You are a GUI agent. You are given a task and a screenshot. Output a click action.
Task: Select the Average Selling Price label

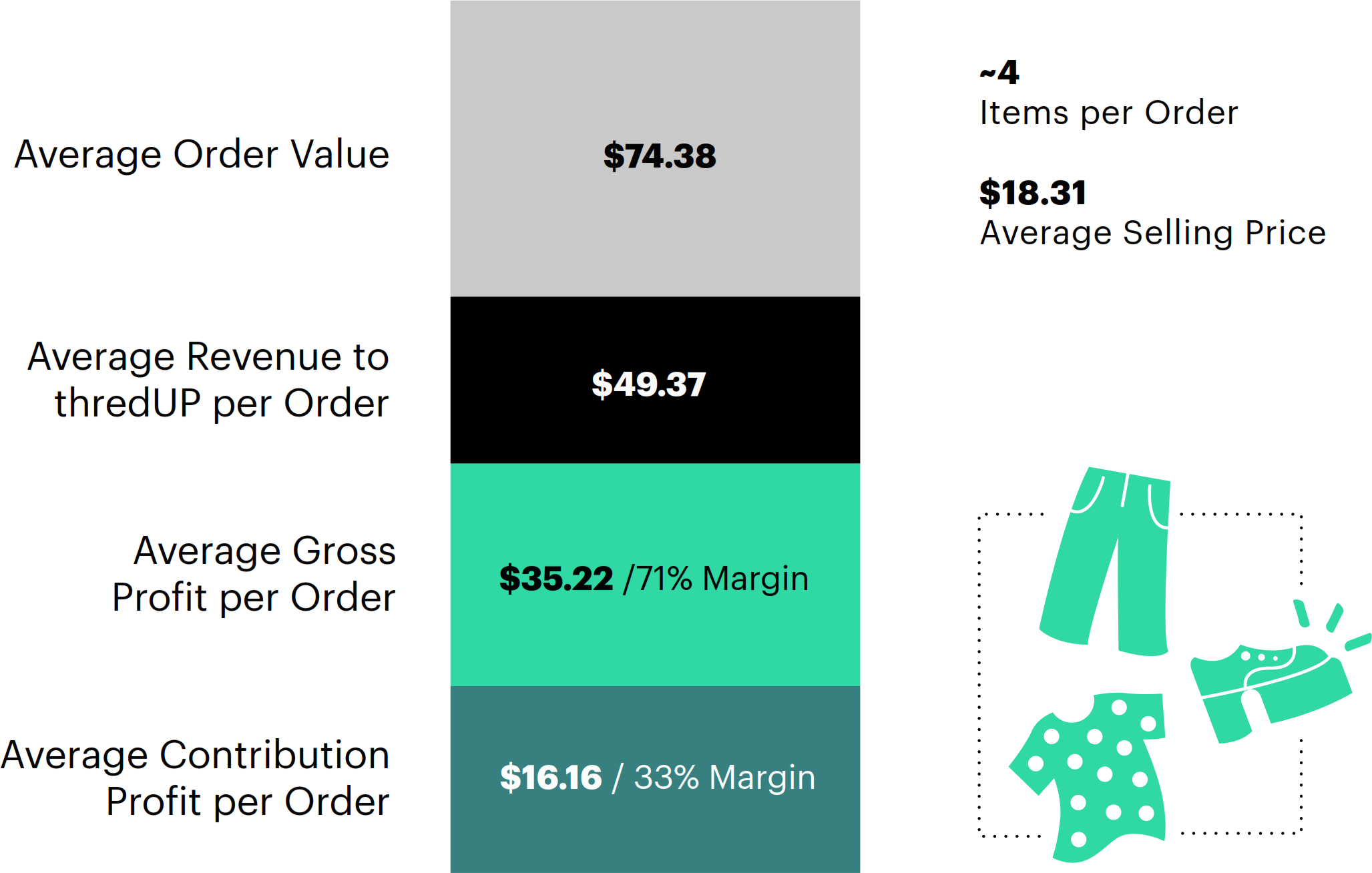pyautogui.click(x=1152, y=233)
